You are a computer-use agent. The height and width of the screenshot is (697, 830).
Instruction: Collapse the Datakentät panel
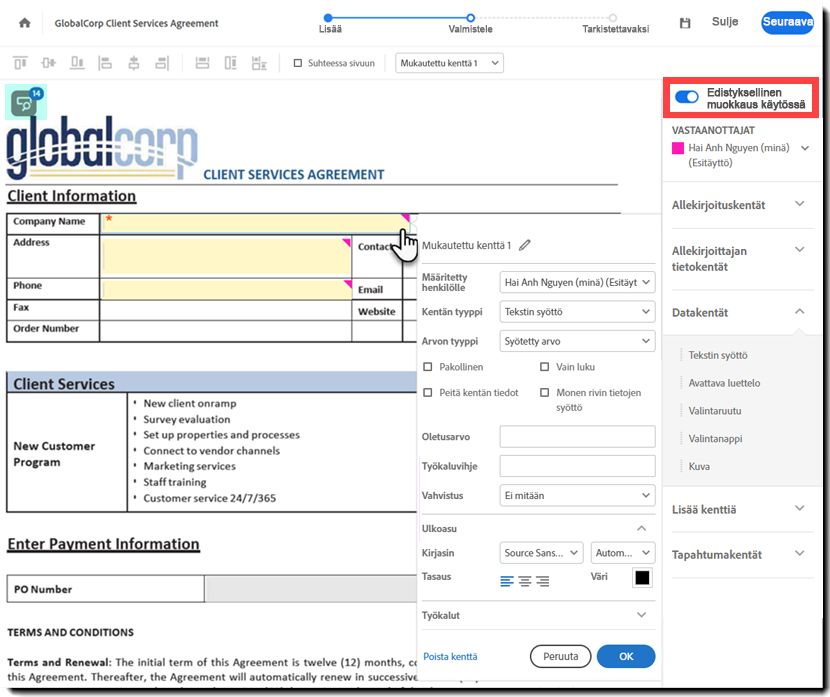(x=799, y=312)
